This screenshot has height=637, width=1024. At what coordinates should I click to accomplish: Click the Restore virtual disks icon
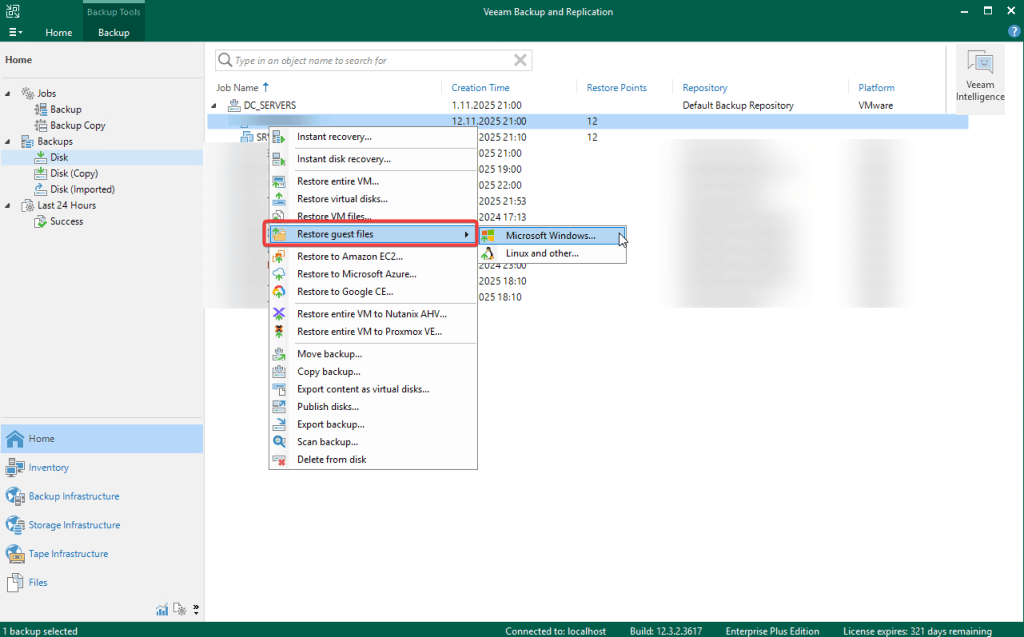tap(279, 199)
